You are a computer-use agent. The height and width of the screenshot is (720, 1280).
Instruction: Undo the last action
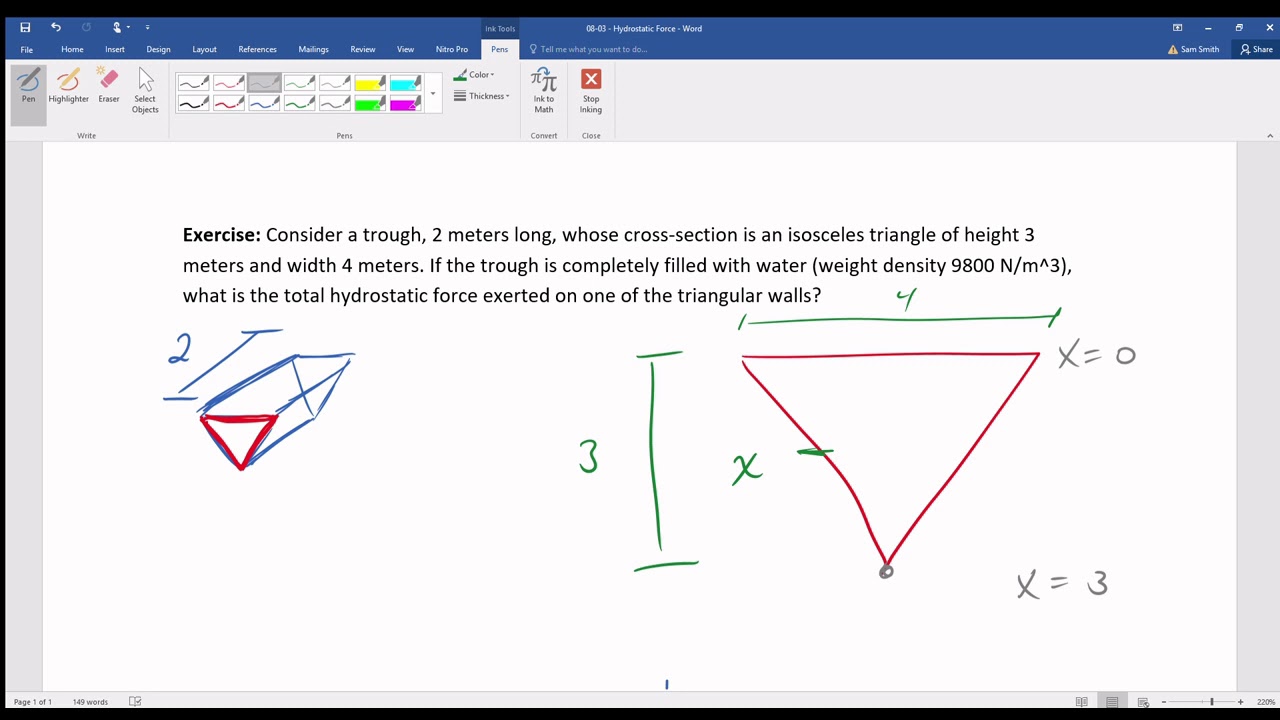56,28
